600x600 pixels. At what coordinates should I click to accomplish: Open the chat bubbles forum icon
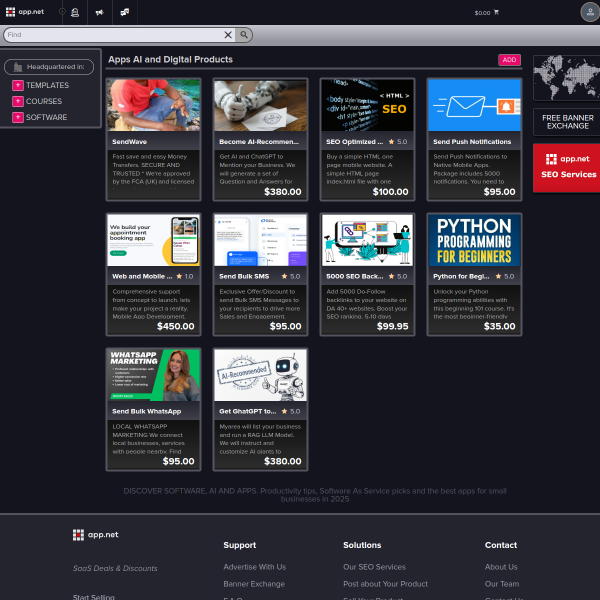click(x=125, y=12)
